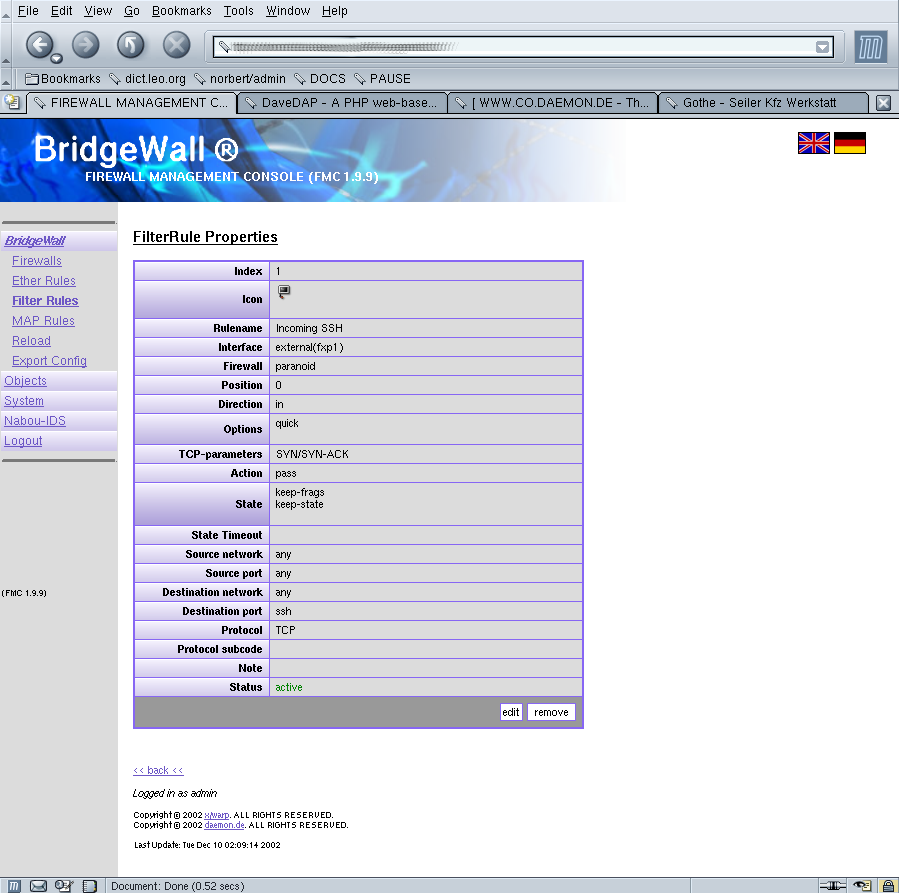Open the Window menu
This screenshot has width=899, height=893.
(288, 11)
